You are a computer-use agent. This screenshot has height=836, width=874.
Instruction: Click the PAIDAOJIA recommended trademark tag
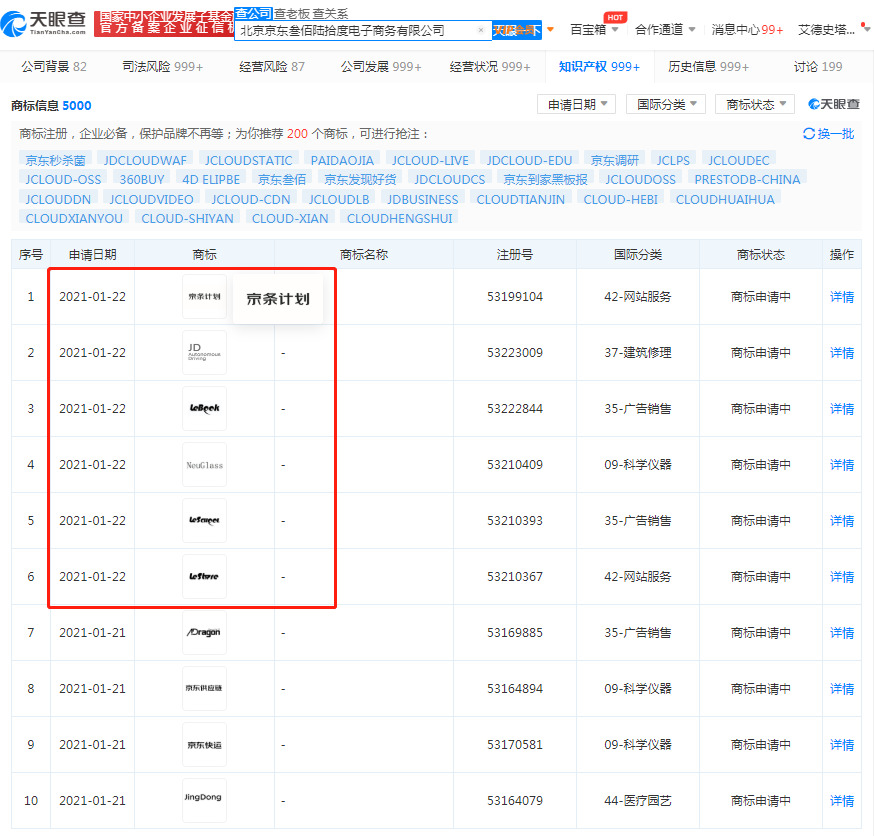342,161
